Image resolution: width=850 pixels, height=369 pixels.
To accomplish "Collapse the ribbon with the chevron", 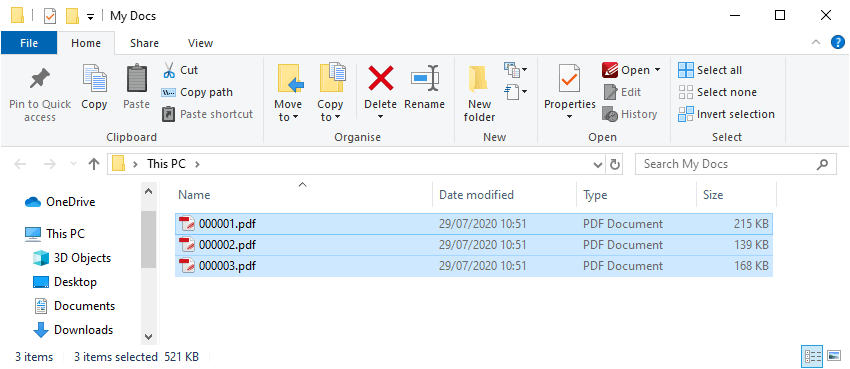I will coord(815,43).
